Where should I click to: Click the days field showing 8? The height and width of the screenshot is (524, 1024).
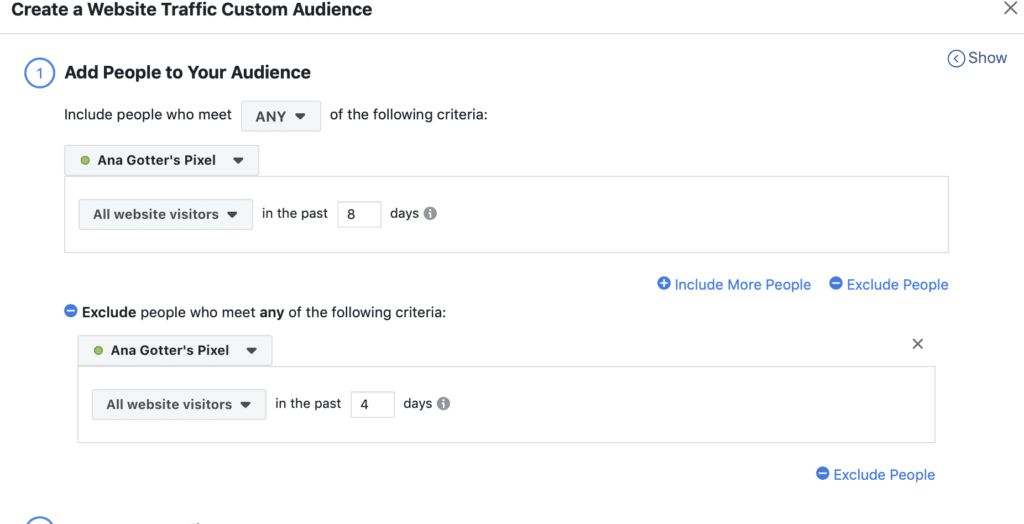click(x=359, y=214)
